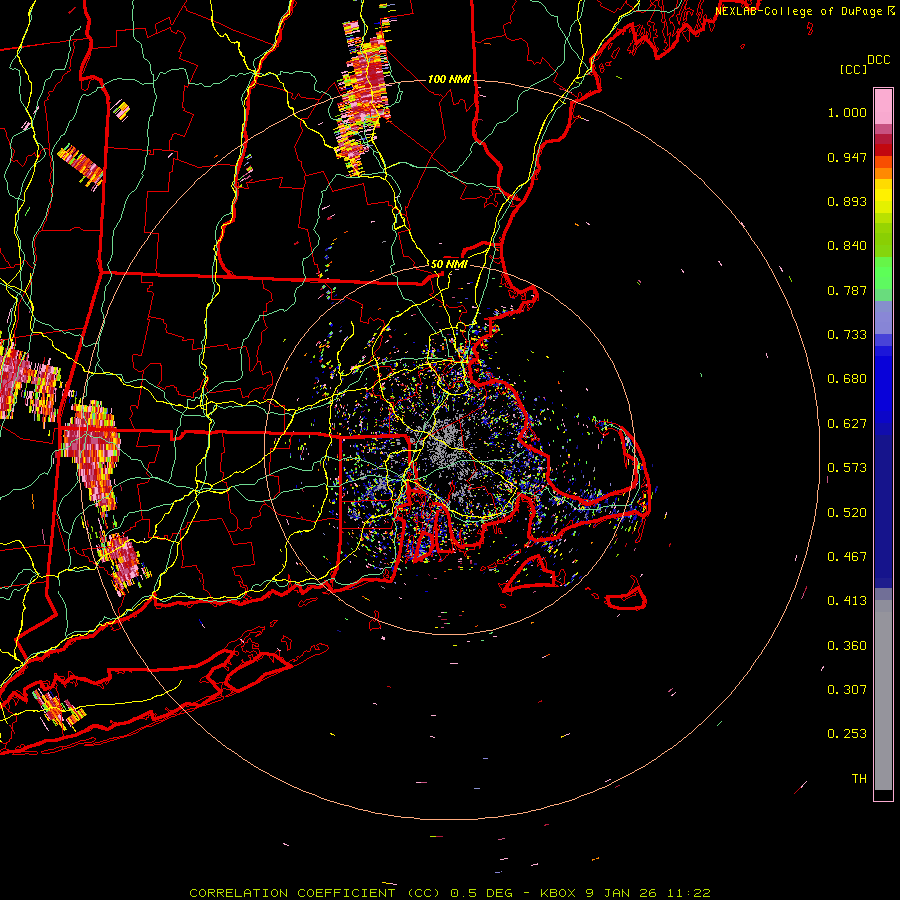The width and height of the screenshot is (900, 900).
Task: Select the 0.840 scale label
Action: [x=847, y=246]
